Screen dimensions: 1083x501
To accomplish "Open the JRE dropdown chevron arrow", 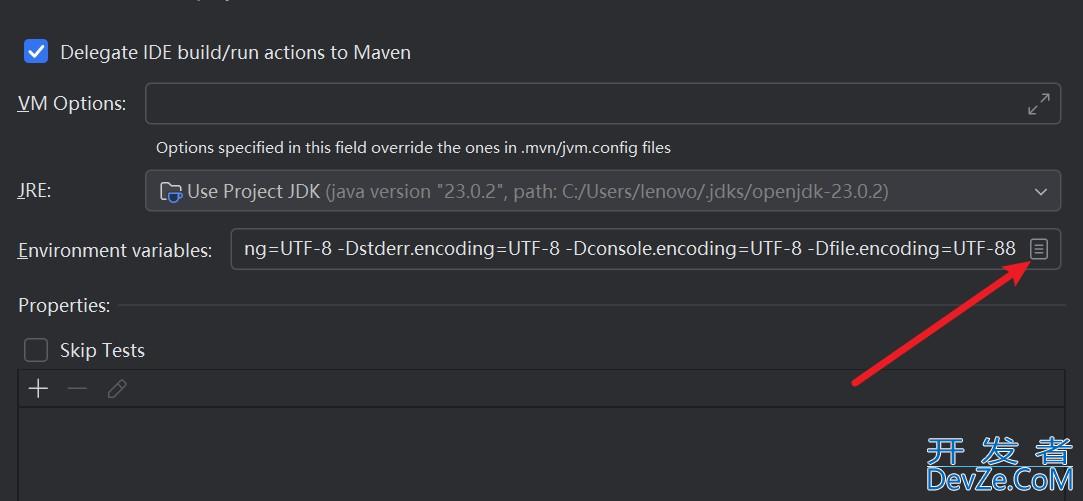I will (x=1041, y=191).
